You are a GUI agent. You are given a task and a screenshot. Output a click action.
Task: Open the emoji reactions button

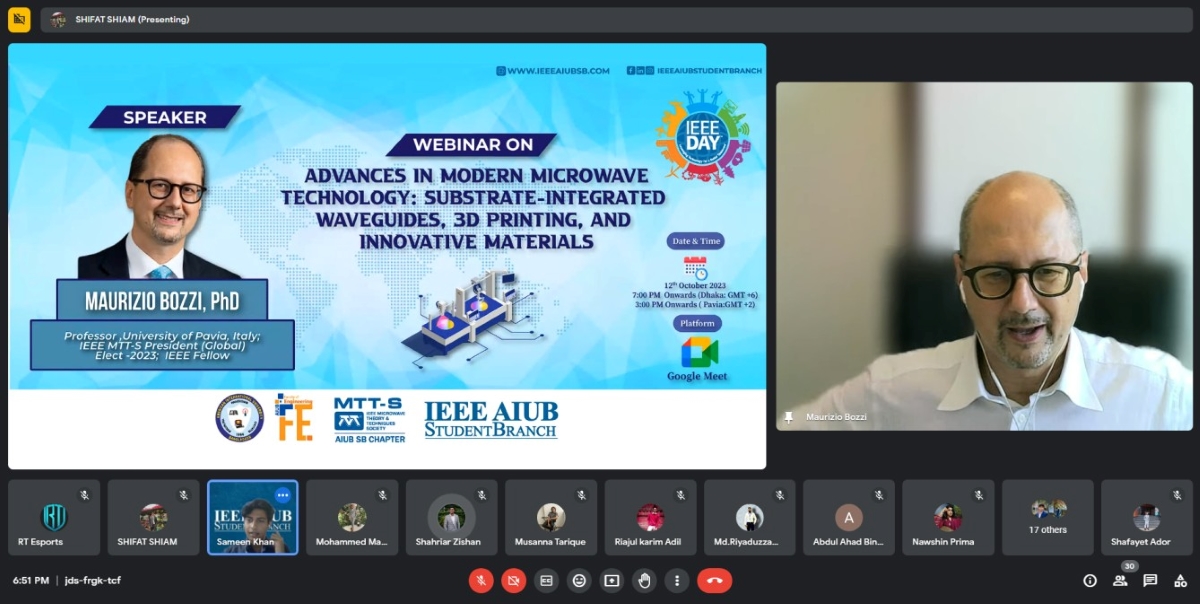pos(579,580)
